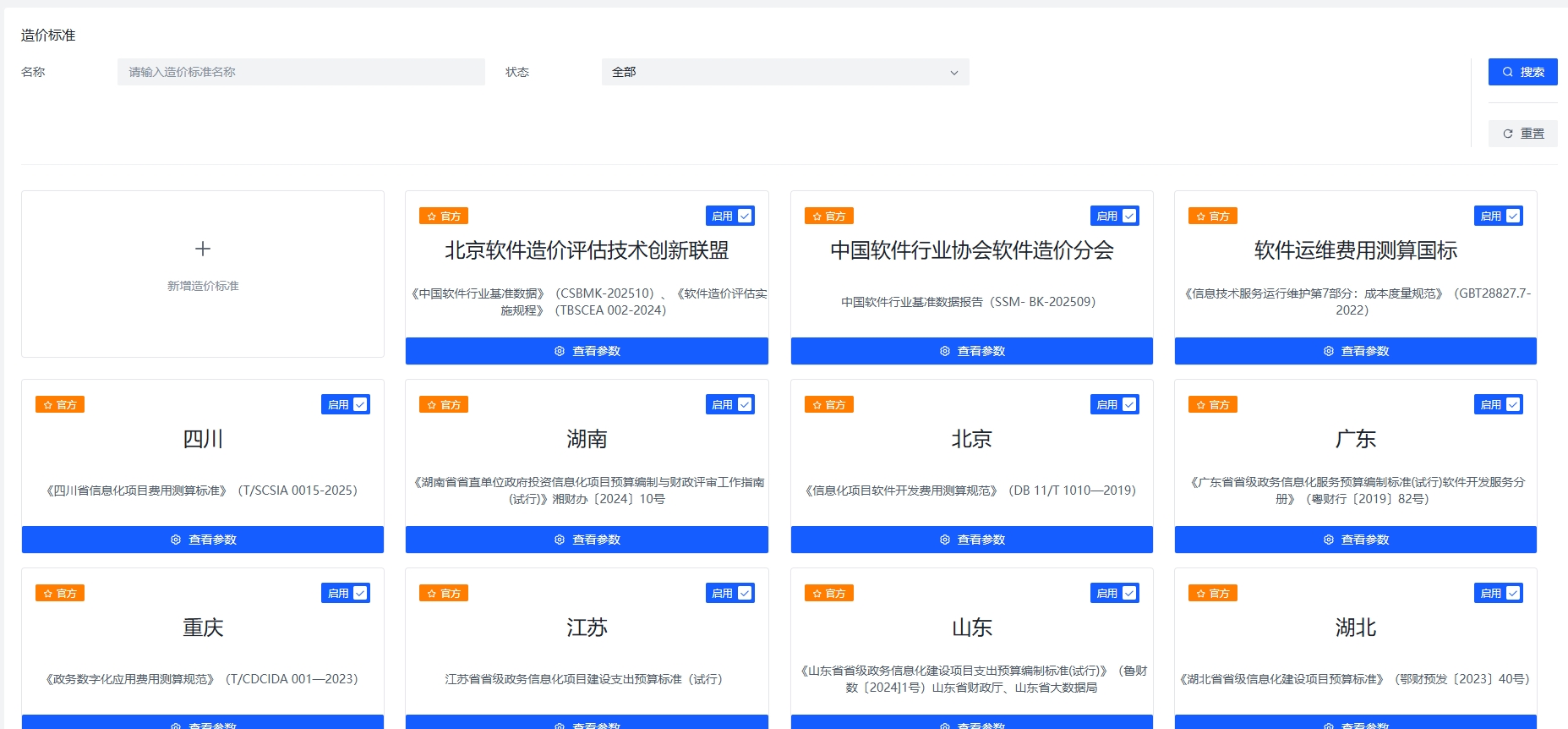
Task: Click the 广东 card title
Action: pos(1356,439)
